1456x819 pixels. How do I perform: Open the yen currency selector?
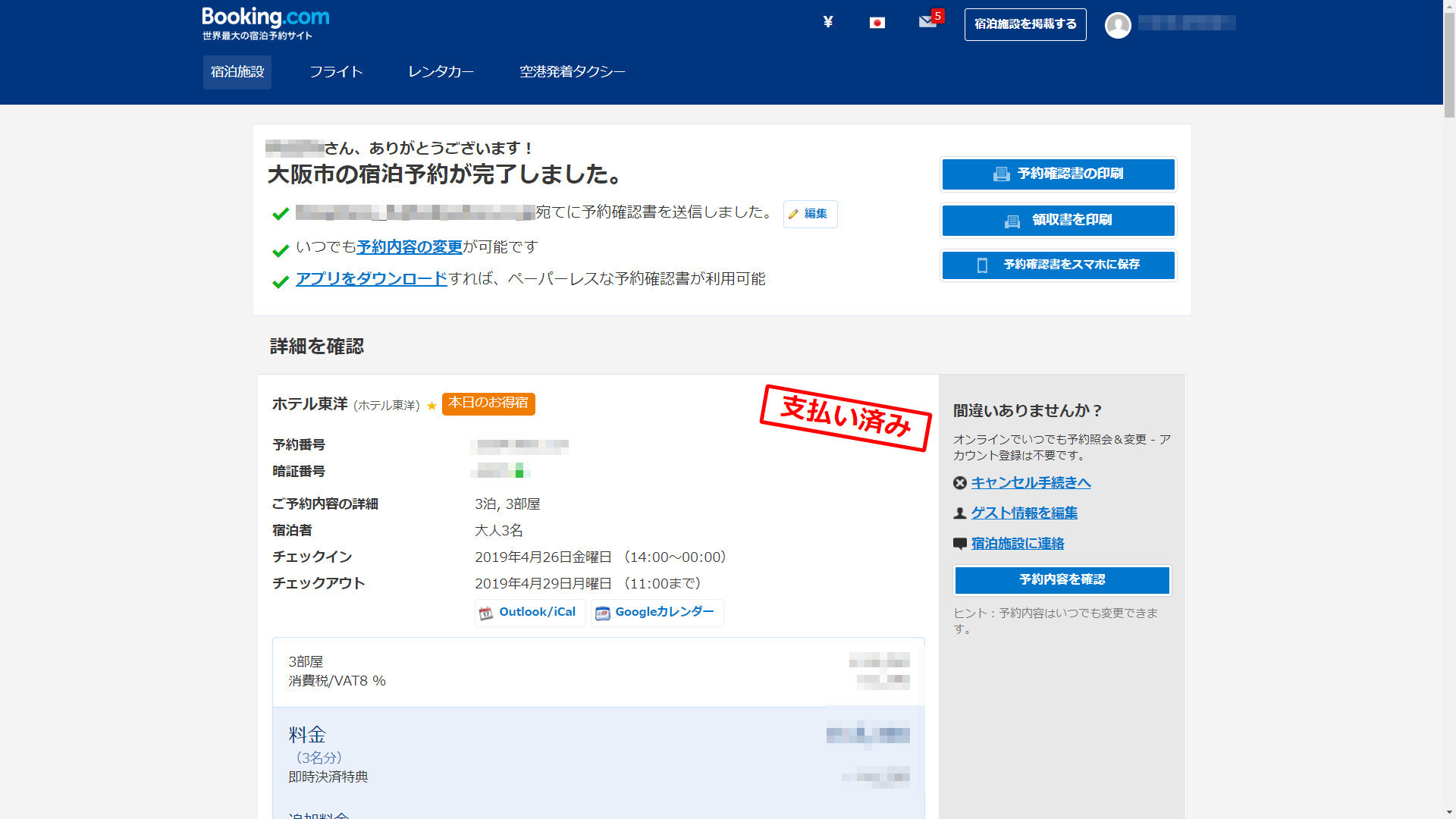click(x=828, y=22)
